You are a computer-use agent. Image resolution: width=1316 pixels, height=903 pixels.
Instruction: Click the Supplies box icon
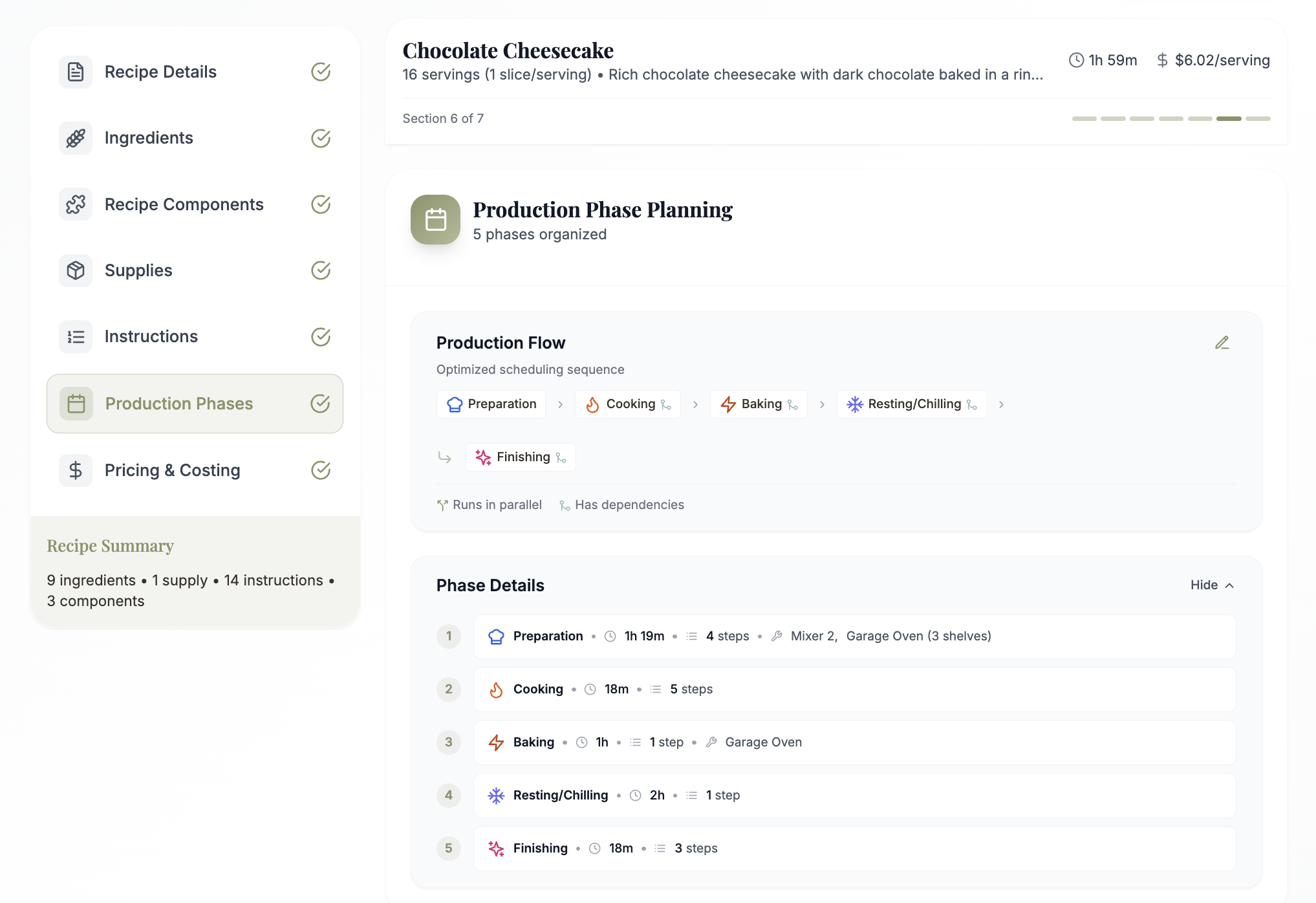(x=75, y=270)
